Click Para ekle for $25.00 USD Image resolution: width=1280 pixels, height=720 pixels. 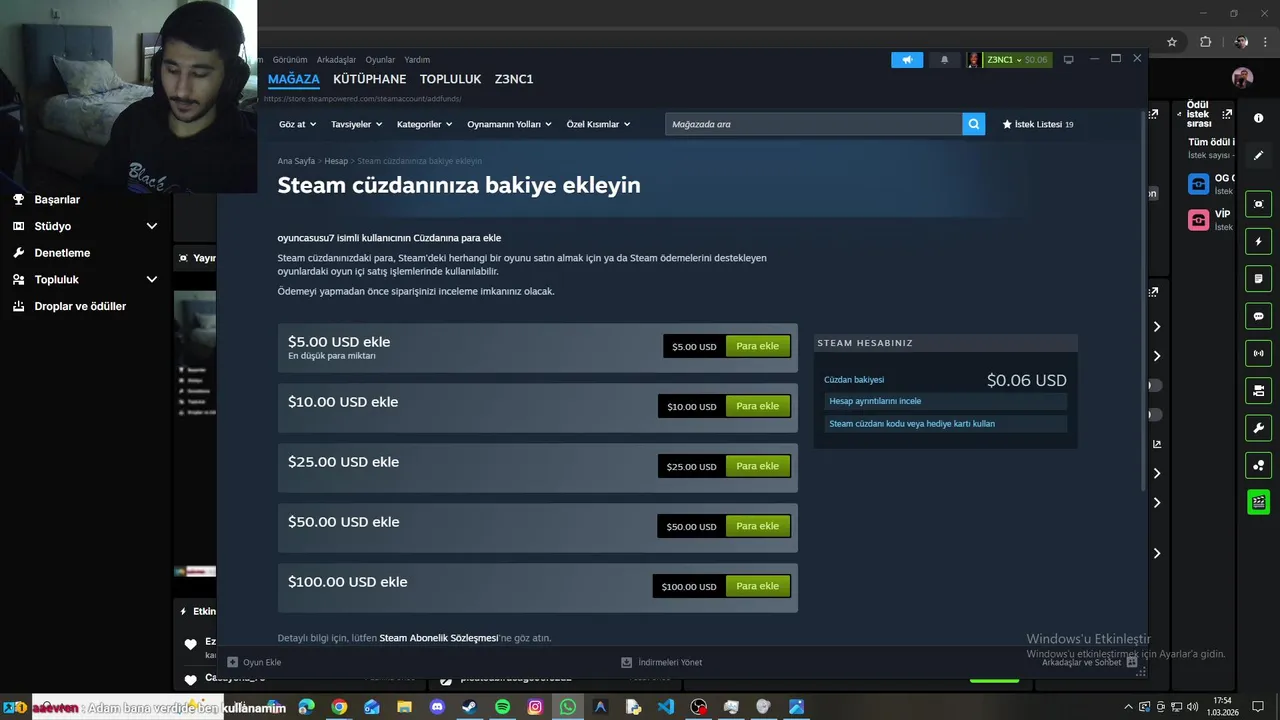point(757,466)
